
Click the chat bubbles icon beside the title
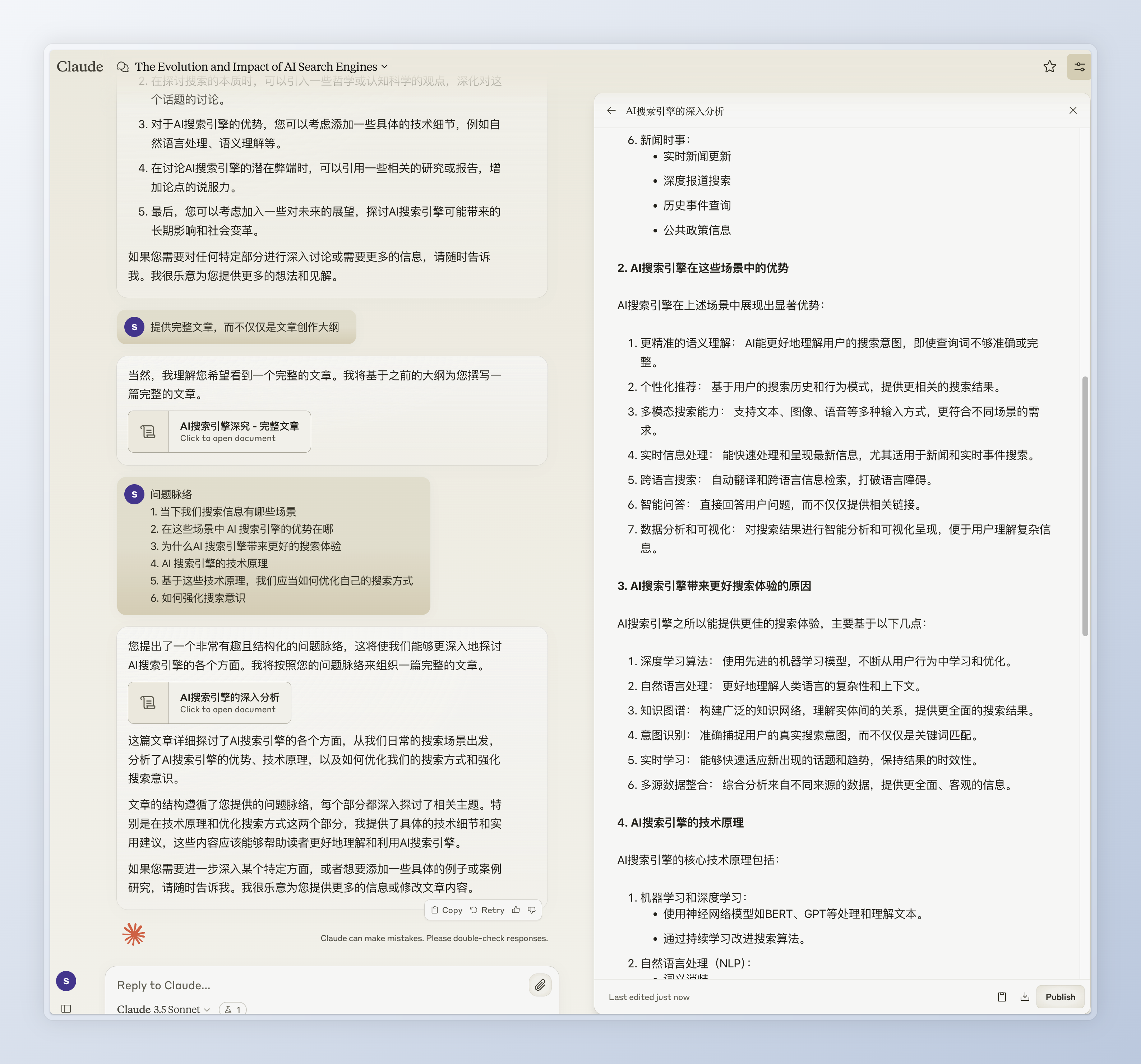[122, 67]
